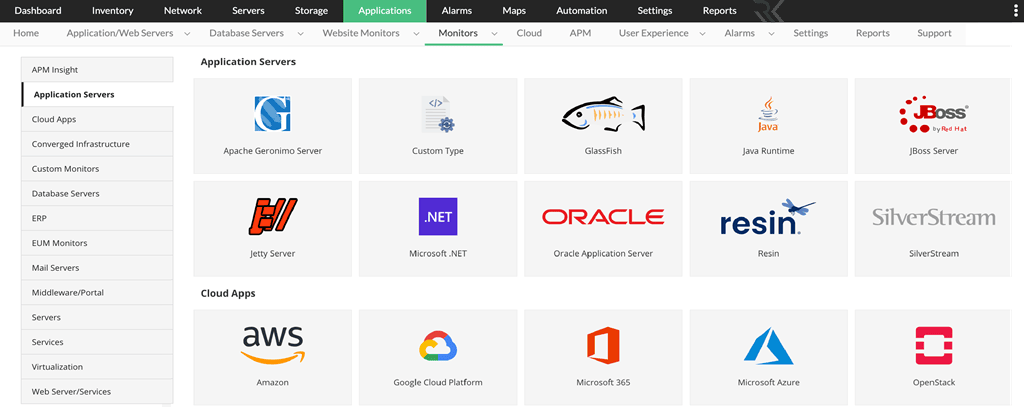Pick the Jetty Server icon
This screenshot has width=1024, height=410.
[272, 216]
